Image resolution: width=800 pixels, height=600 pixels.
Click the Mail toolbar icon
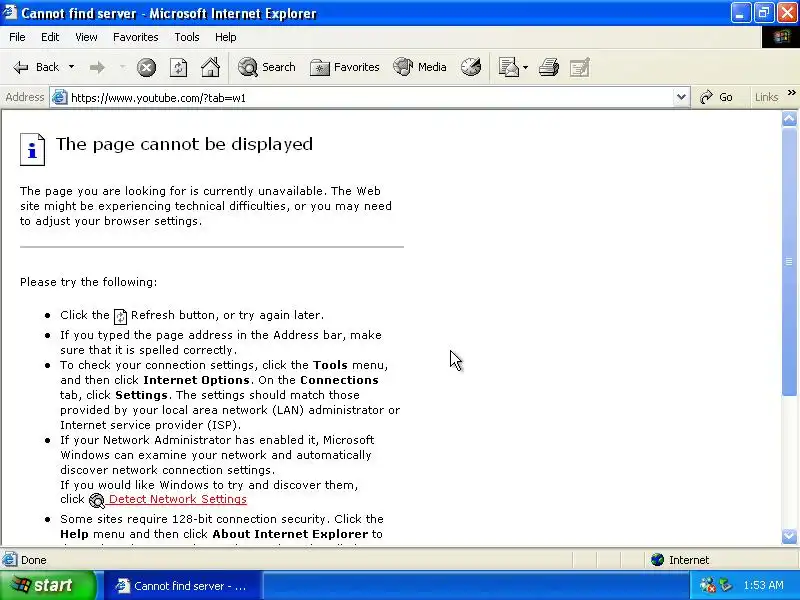pyautogui.click(x=509, y=67)
